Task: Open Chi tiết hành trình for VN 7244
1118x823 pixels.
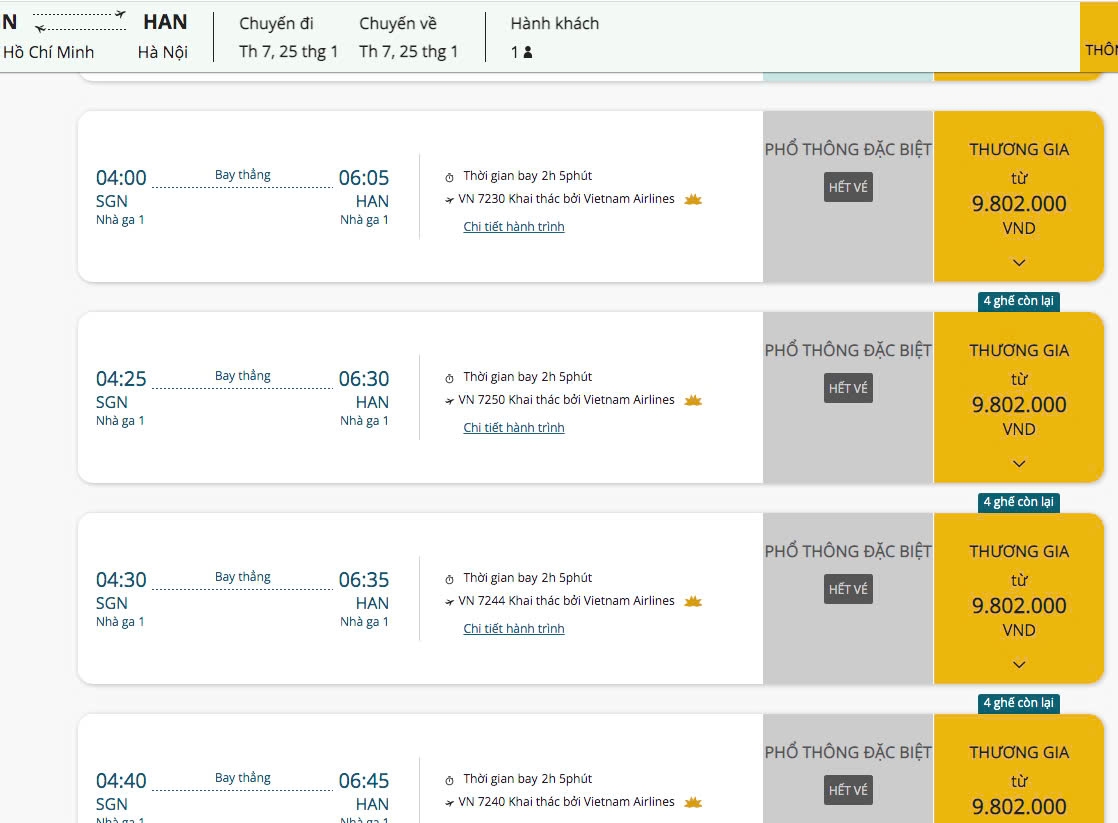Action: click(514, 629)
